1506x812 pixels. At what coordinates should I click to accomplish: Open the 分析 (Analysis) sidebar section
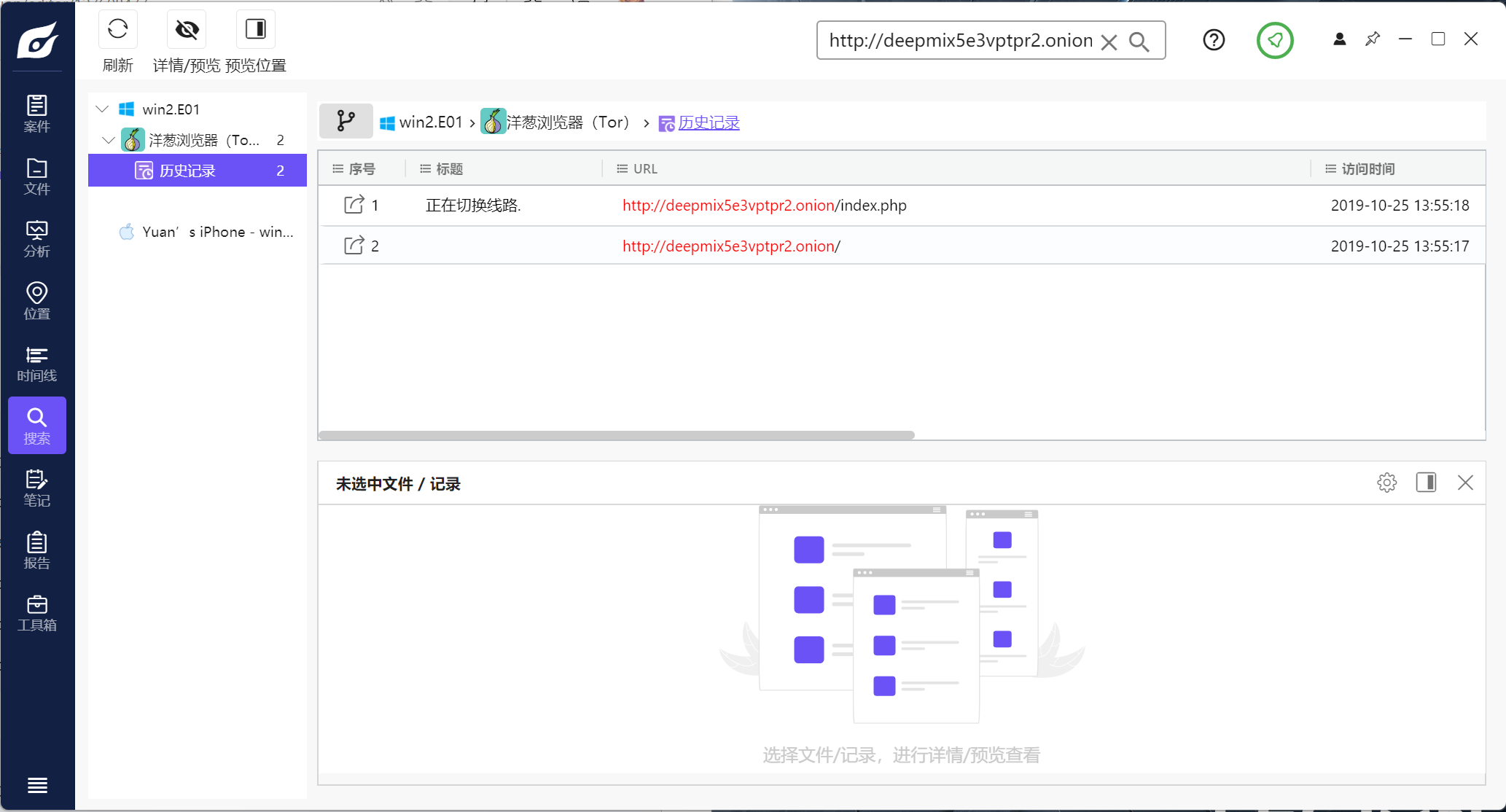[36, 238]
